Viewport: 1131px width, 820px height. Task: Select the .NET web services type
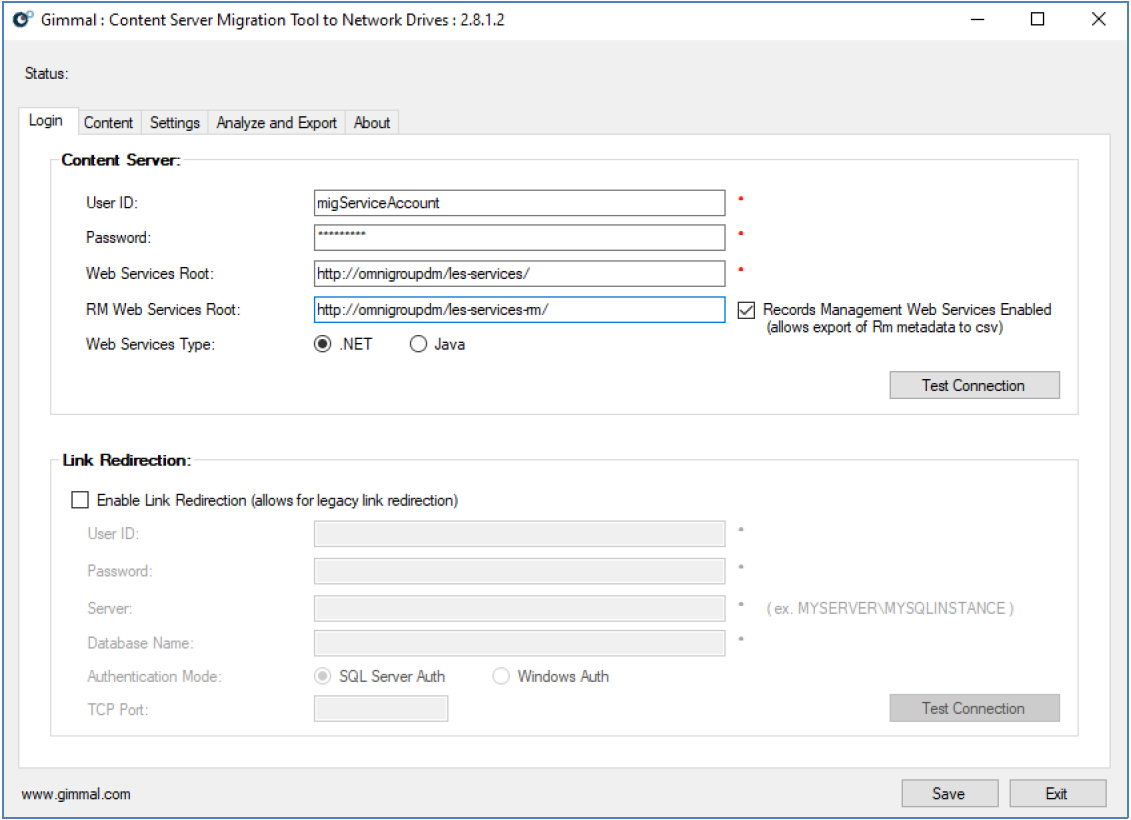tap(323, 344)
